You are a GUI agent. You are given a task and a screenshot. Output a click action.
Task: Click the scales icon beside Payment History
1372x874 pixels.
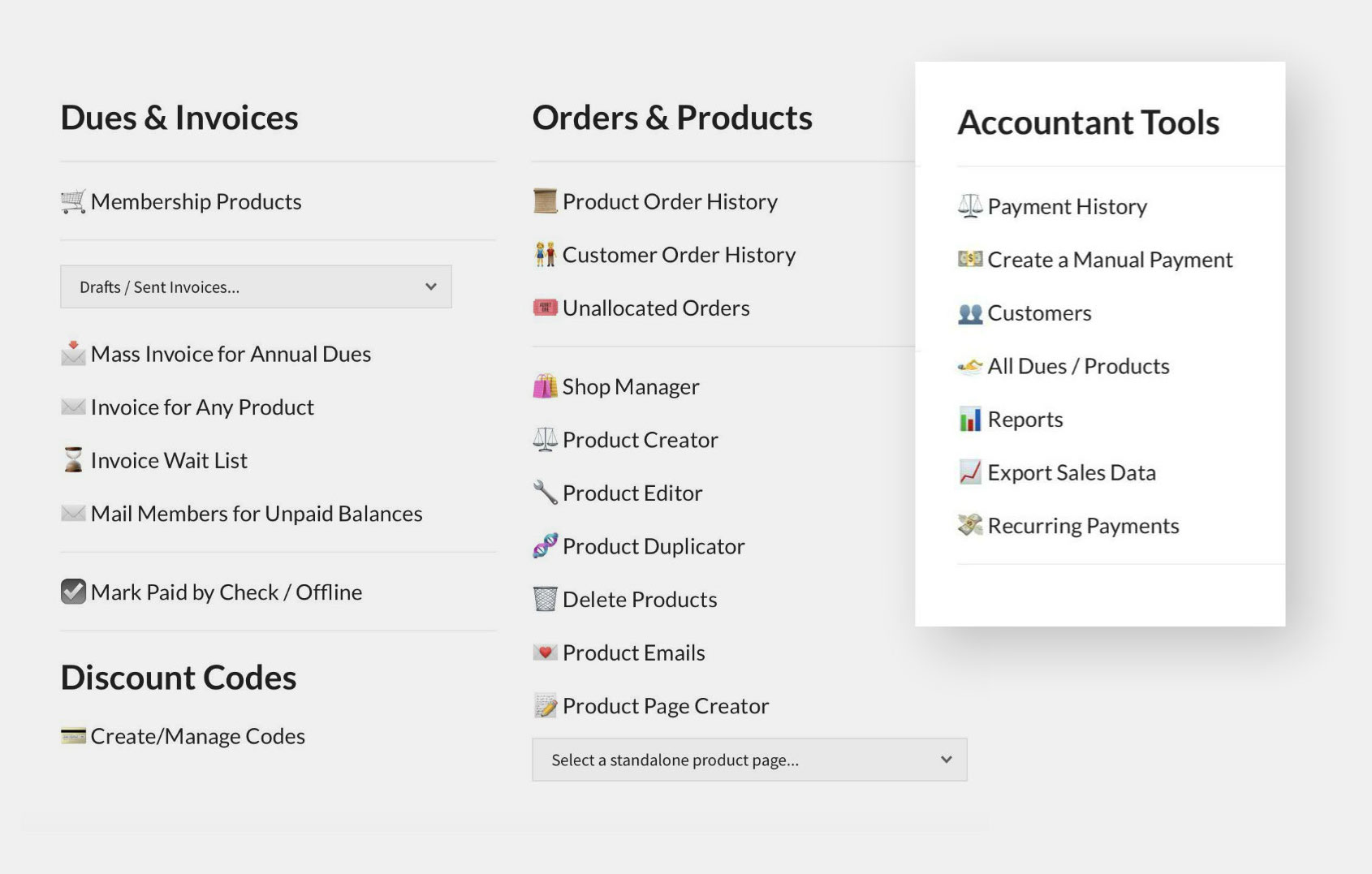[x=970, y=206]
